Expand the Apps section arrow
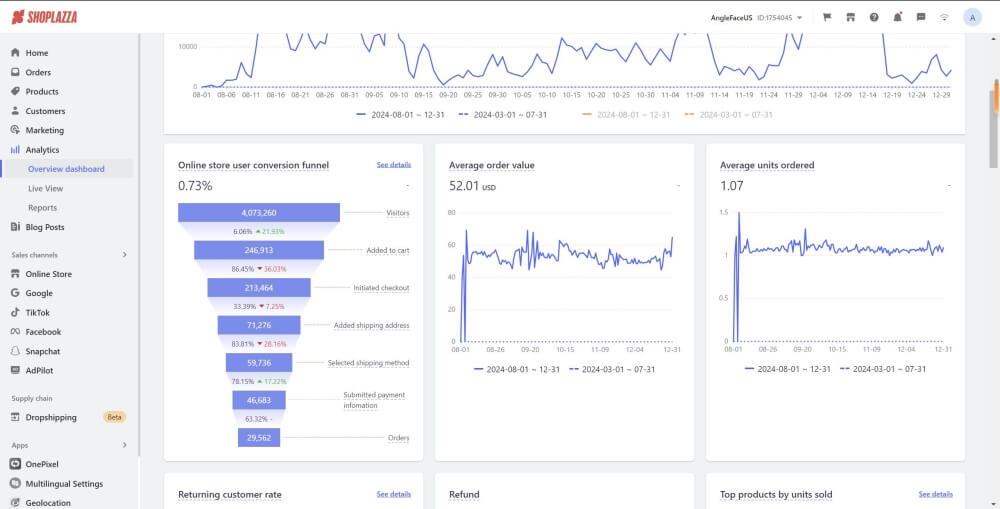This screenshot has width=1000, height=509. point(124,445)
